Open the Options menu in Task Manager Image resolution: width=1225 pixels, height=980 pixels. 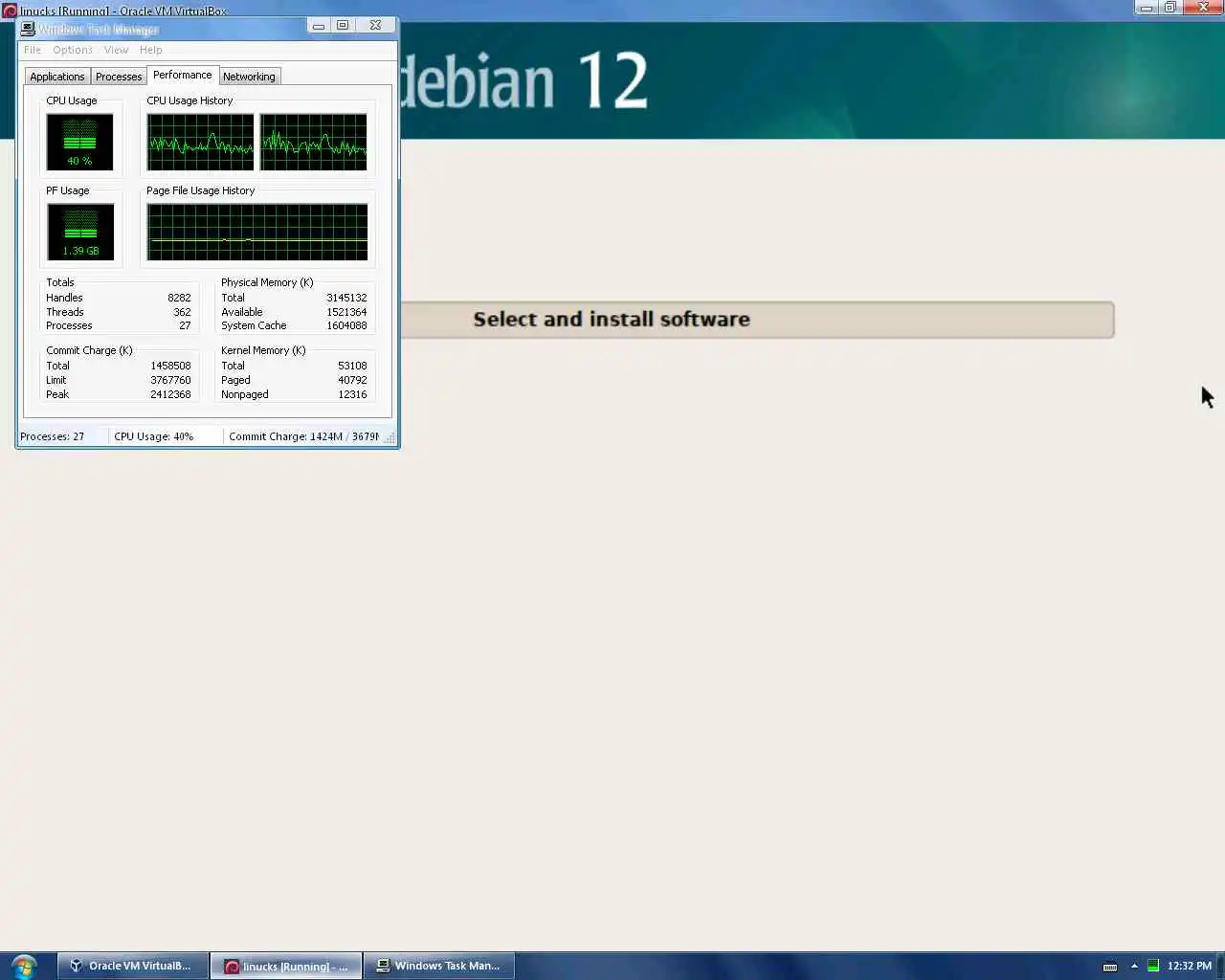tap(73, 50)
